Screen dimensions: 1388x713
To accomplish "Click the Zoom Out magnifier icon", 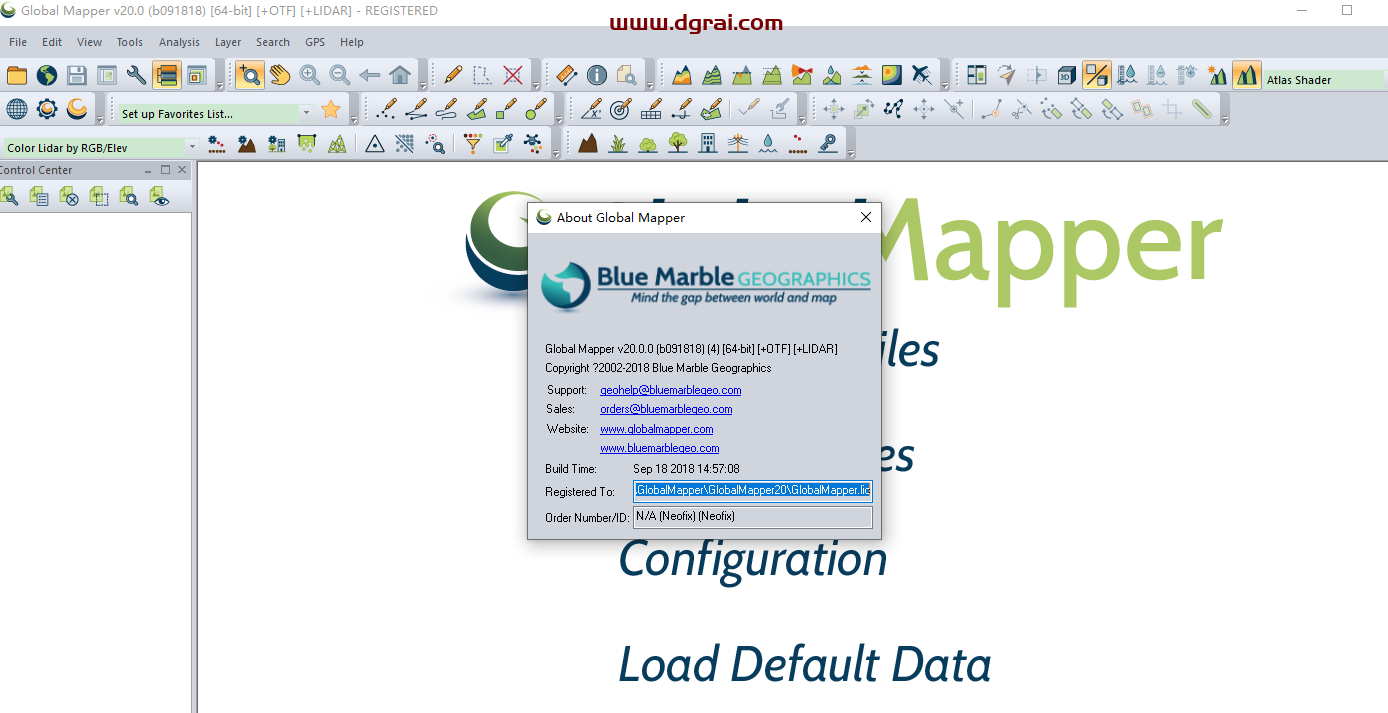I will tap(340, 75).
